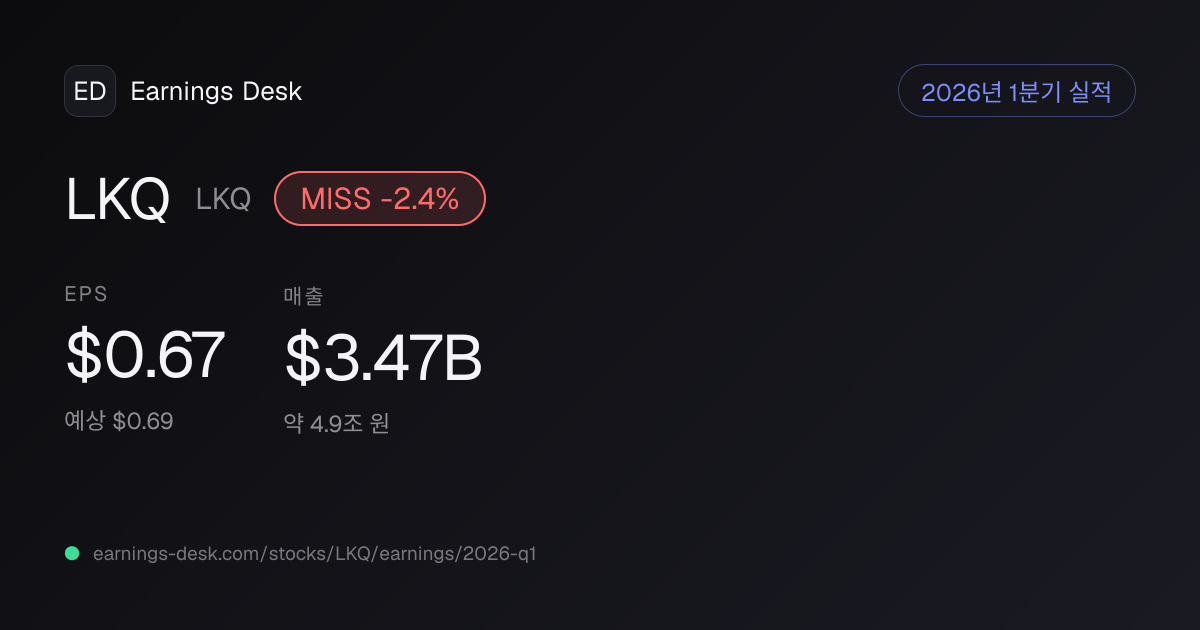Select the red MISS -2.4% badge

pyautogui.click(x=380, y=198)
